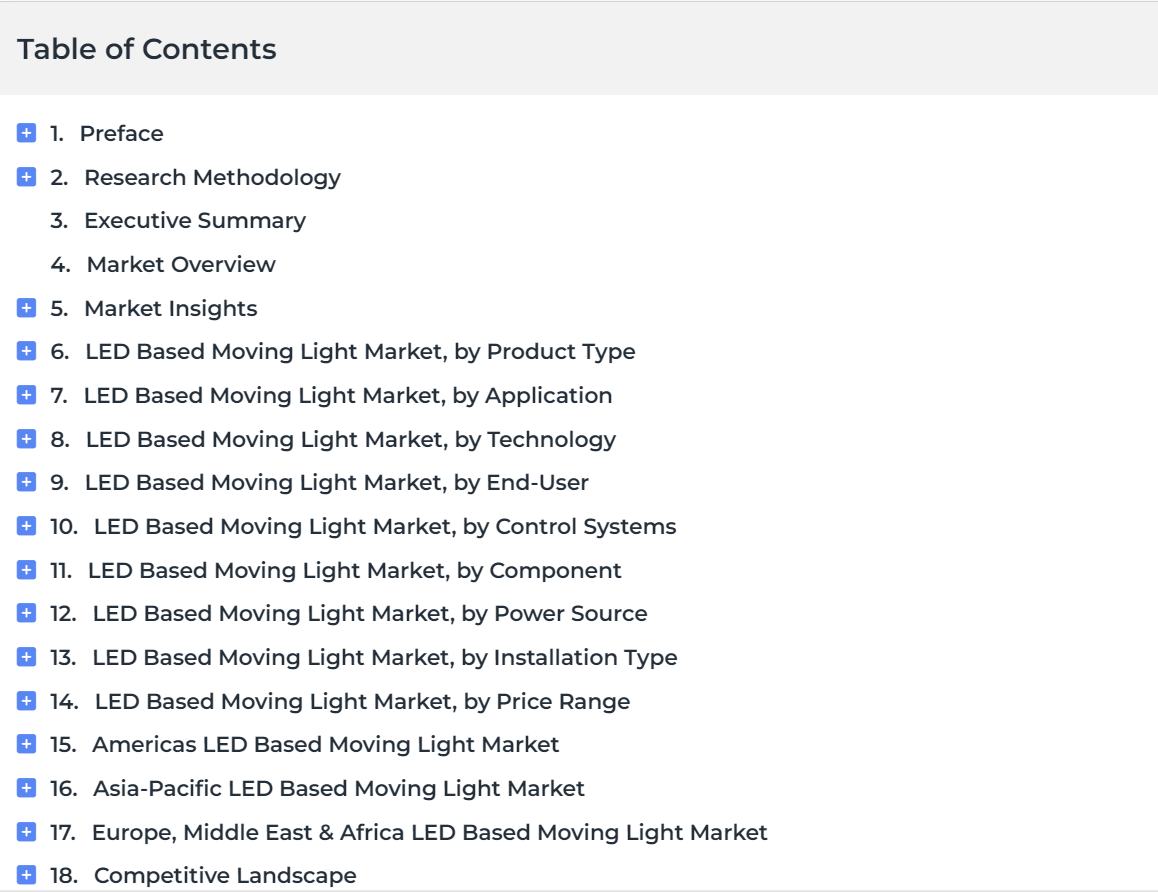Expand Americas LED Based Moving Light Market

(27, 744)
